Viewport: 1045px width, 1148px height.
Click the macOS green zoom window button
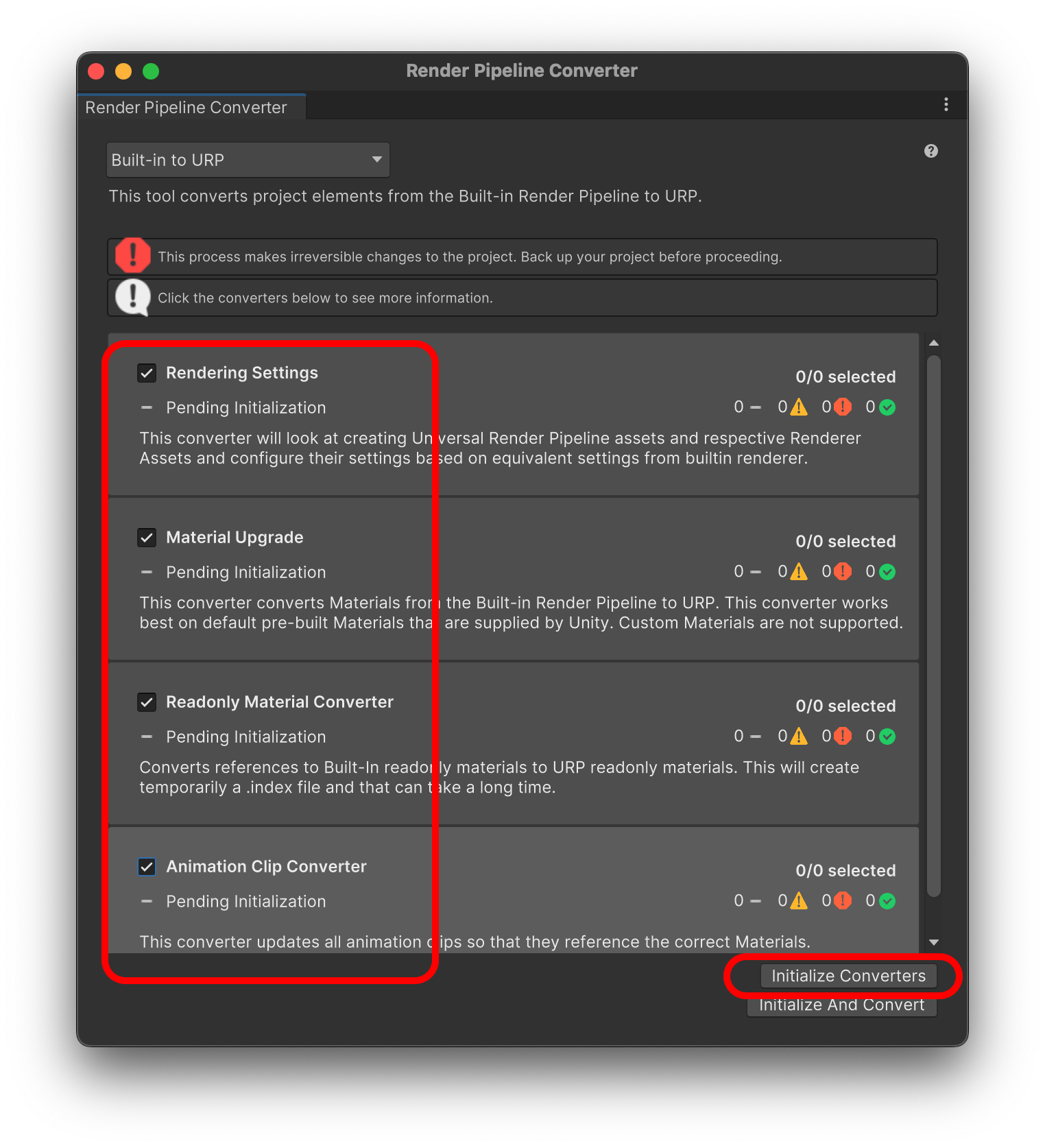coord(151,71)
